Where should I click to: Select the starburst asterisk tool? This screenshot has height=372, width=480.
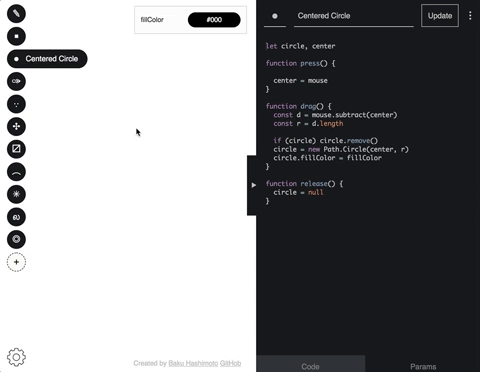coord(16,194)
